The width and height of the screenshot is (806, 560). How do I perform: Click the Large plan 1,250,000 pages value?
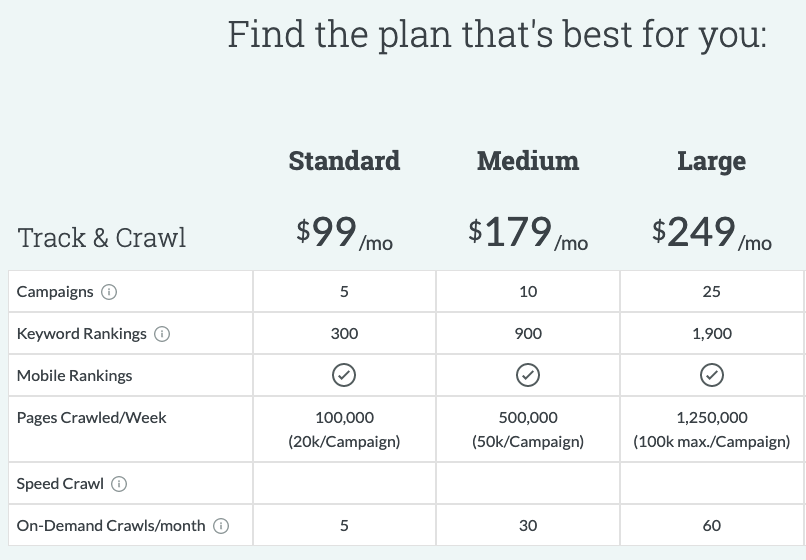click(712, 418)
